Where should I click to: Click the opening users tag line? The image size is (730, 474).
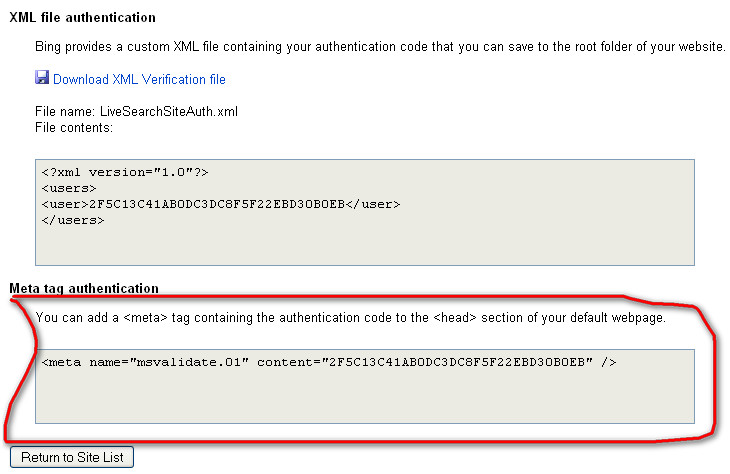[x=69, y=188]
